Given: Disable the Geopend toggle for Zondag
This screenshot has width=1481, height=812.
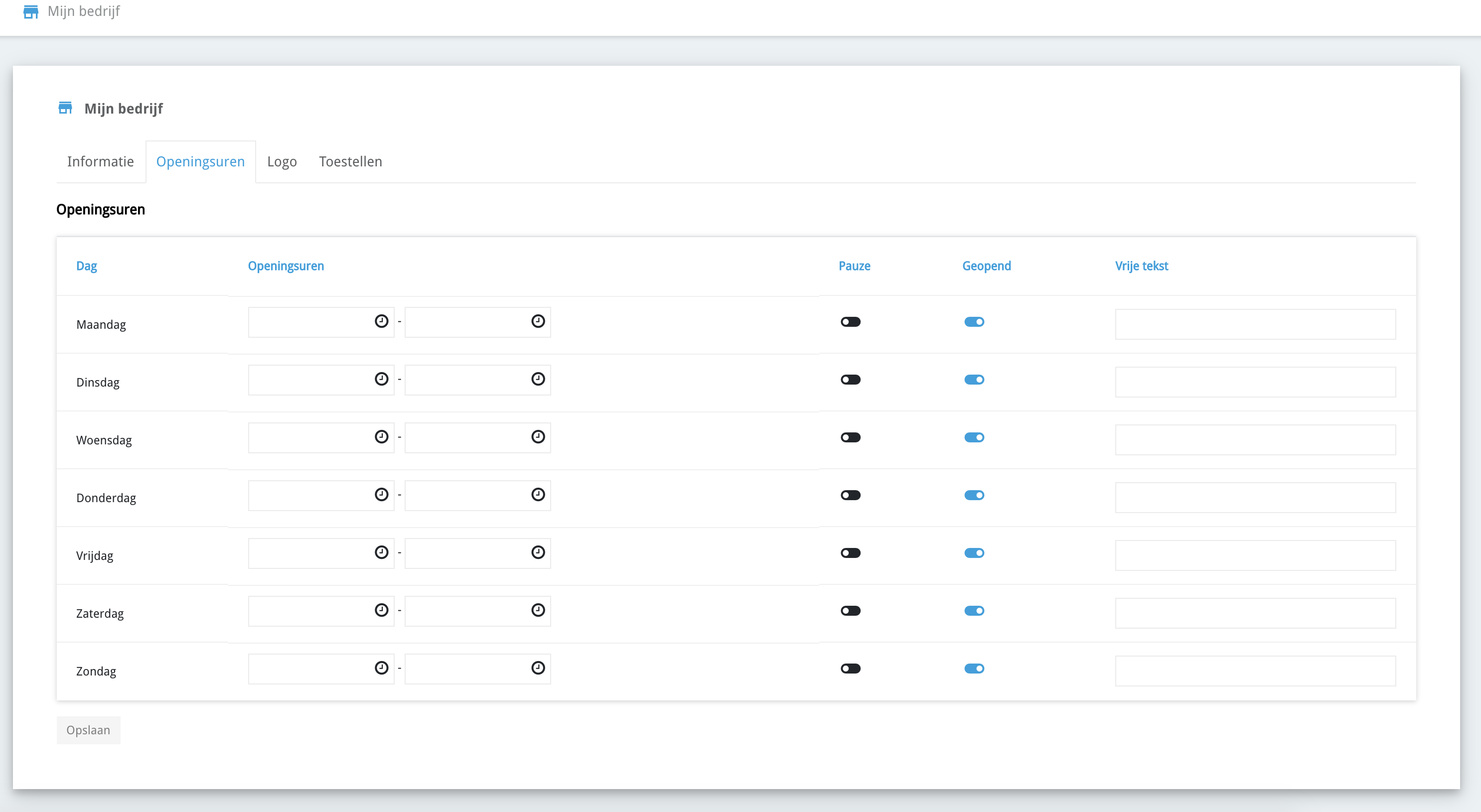Looking at the screenshot, I should pos(974,669).
